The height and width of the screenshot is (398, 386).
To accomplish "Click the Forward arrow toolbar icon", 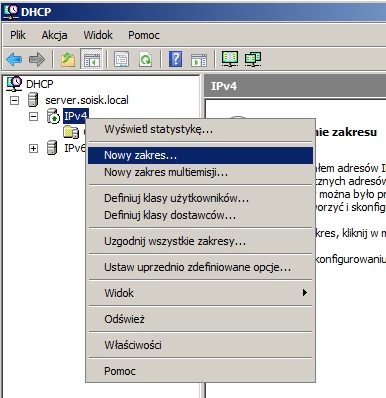I will point(37,59).
